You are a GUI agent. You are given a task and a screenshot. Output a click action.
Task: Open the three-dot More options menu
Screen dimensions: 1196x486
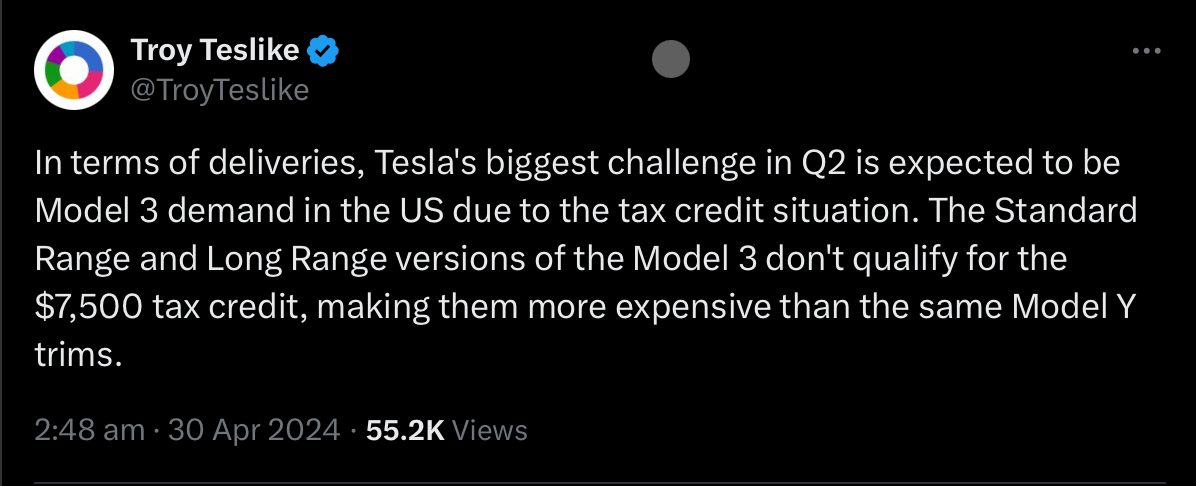(1145, 51)
